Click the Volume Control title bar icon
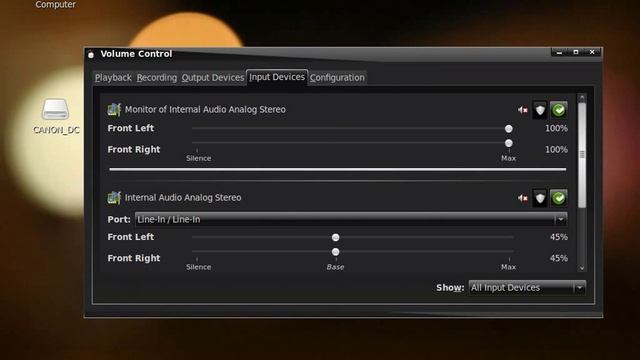640x360 pixels. click(x=91, y=54)
